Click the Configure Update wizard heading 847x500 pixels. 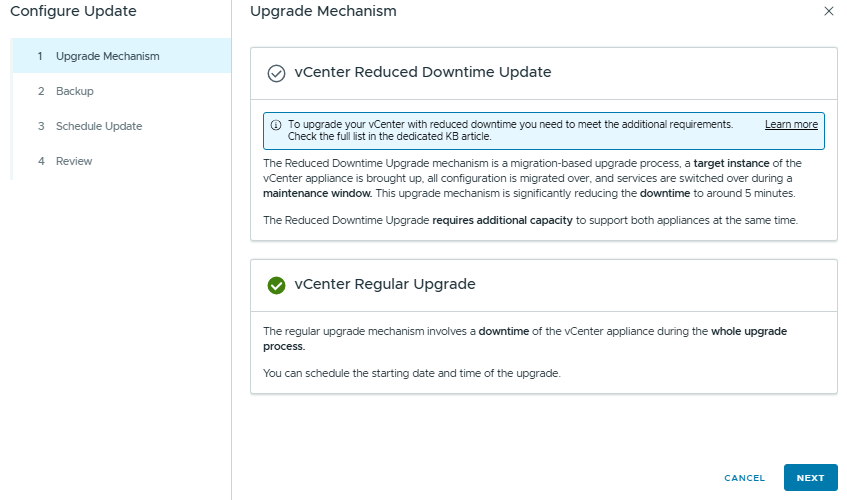click(73, 12)
